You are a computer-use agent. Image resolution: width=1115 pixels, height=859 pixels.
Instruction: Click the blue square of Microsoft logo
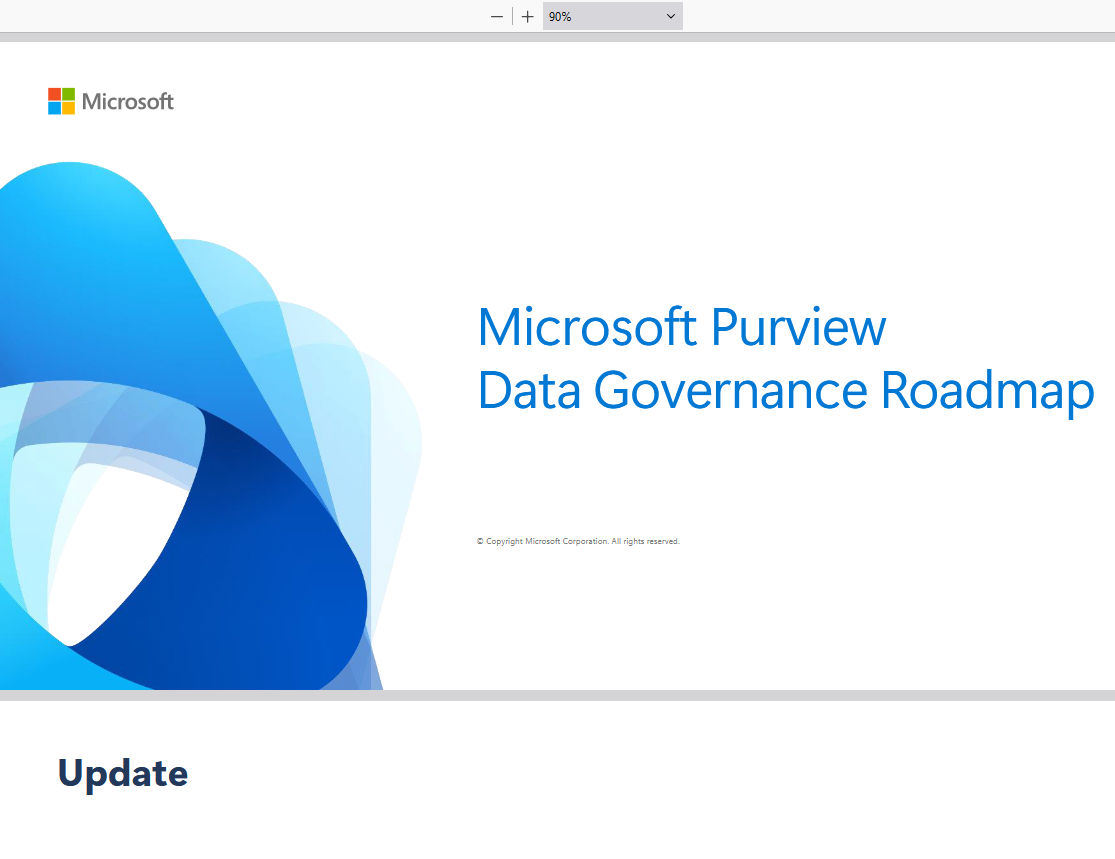54,108
